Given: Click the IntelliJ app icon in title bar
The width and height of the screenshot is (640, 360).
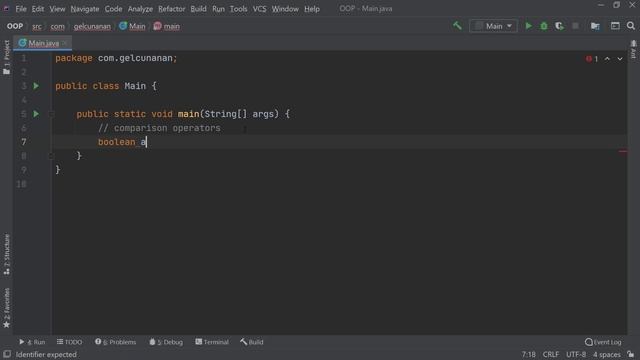Looking at the screenshot, I should [6, 8].
